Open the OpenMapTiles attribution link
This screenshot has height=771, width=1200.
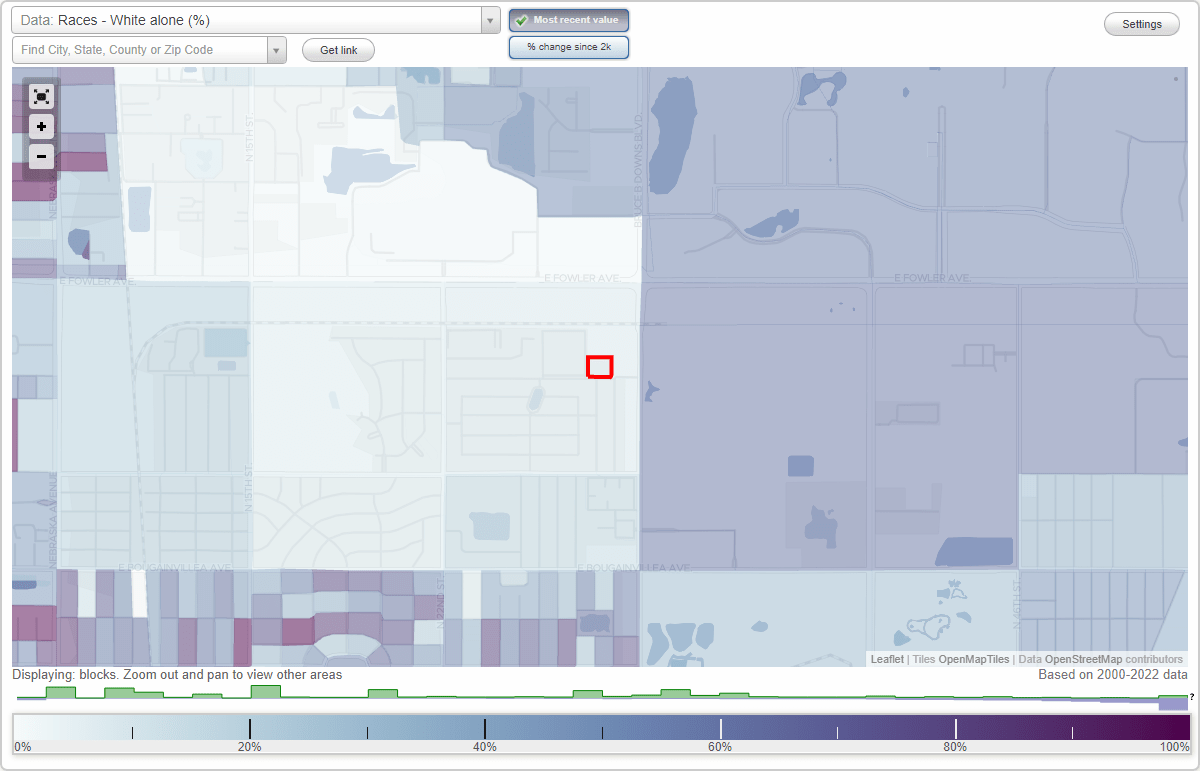point(973,659)
